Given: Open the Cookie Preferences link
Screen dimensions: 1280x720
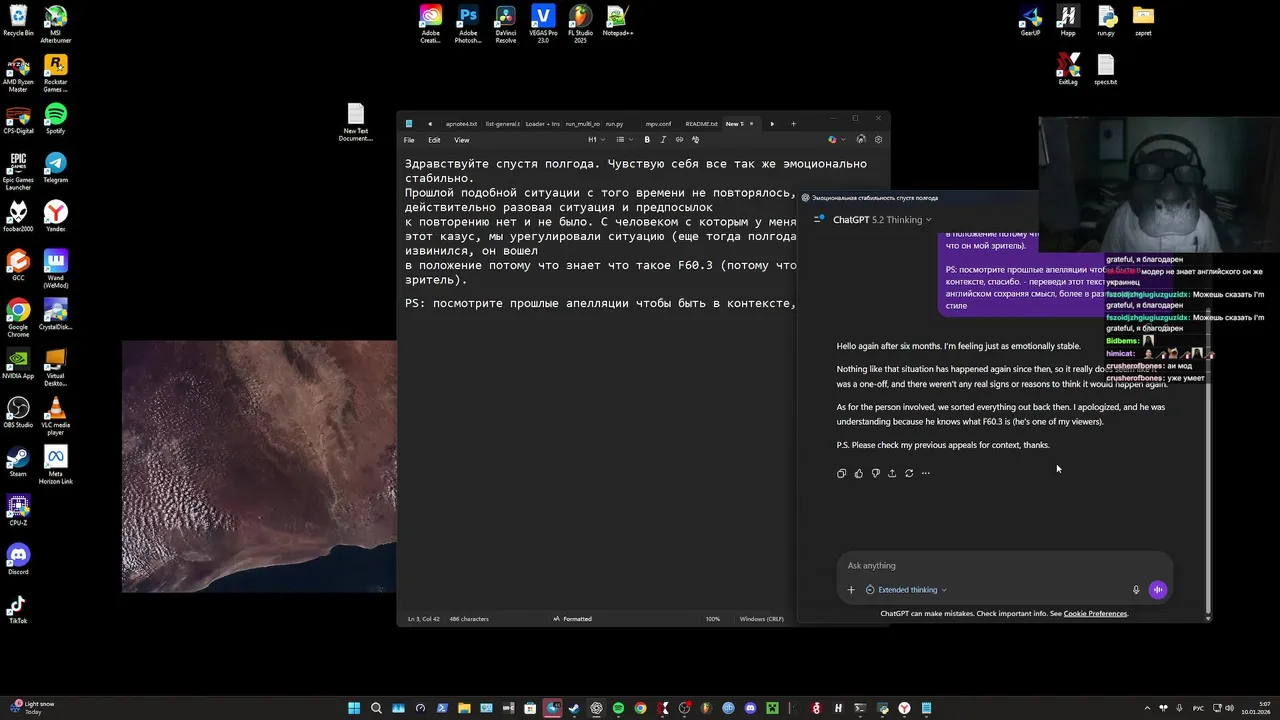Looking at the screenshot, I should point(1095,613).
